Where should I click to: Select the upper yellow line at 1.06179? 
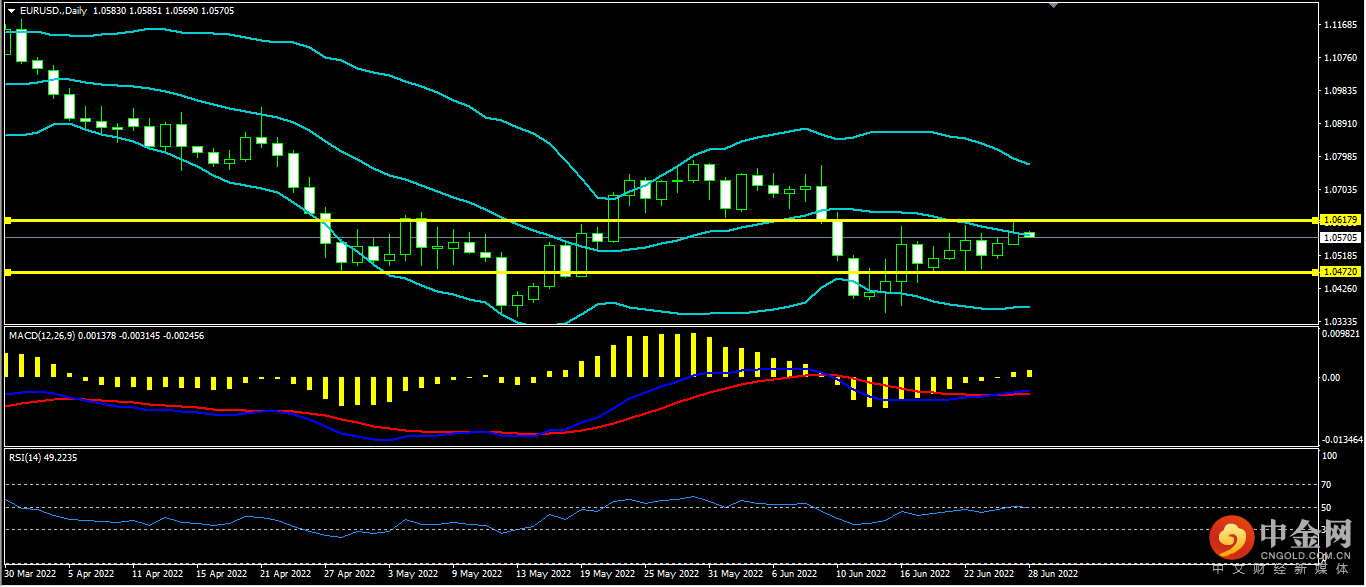click(x=659, y=219)
